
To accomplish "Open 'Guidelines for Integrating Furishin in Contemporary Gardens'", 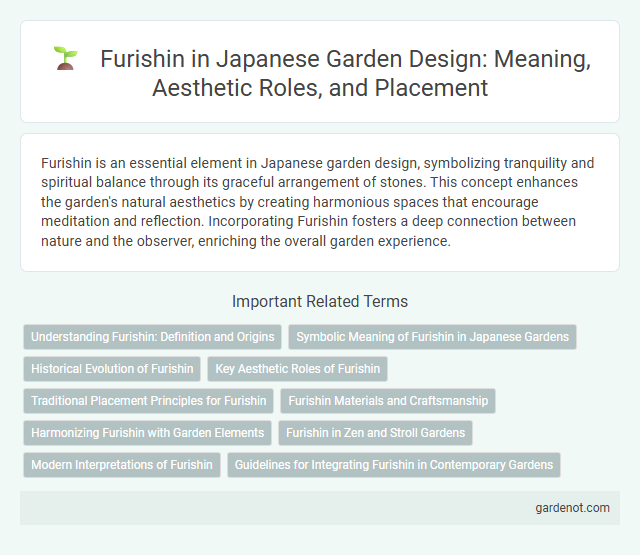I will point(394,465).
